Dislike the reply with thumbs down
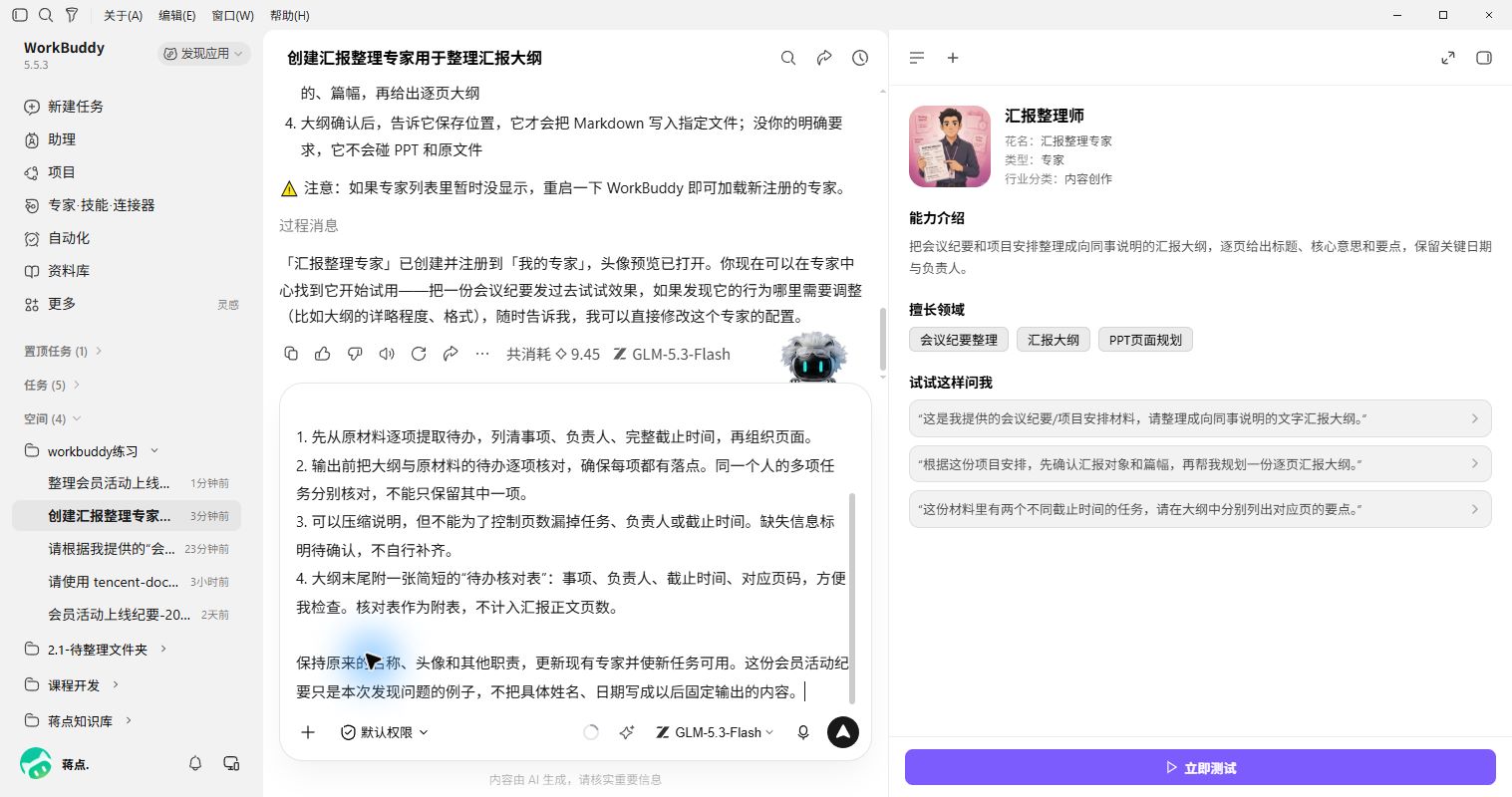 click(x=355, y=354)
